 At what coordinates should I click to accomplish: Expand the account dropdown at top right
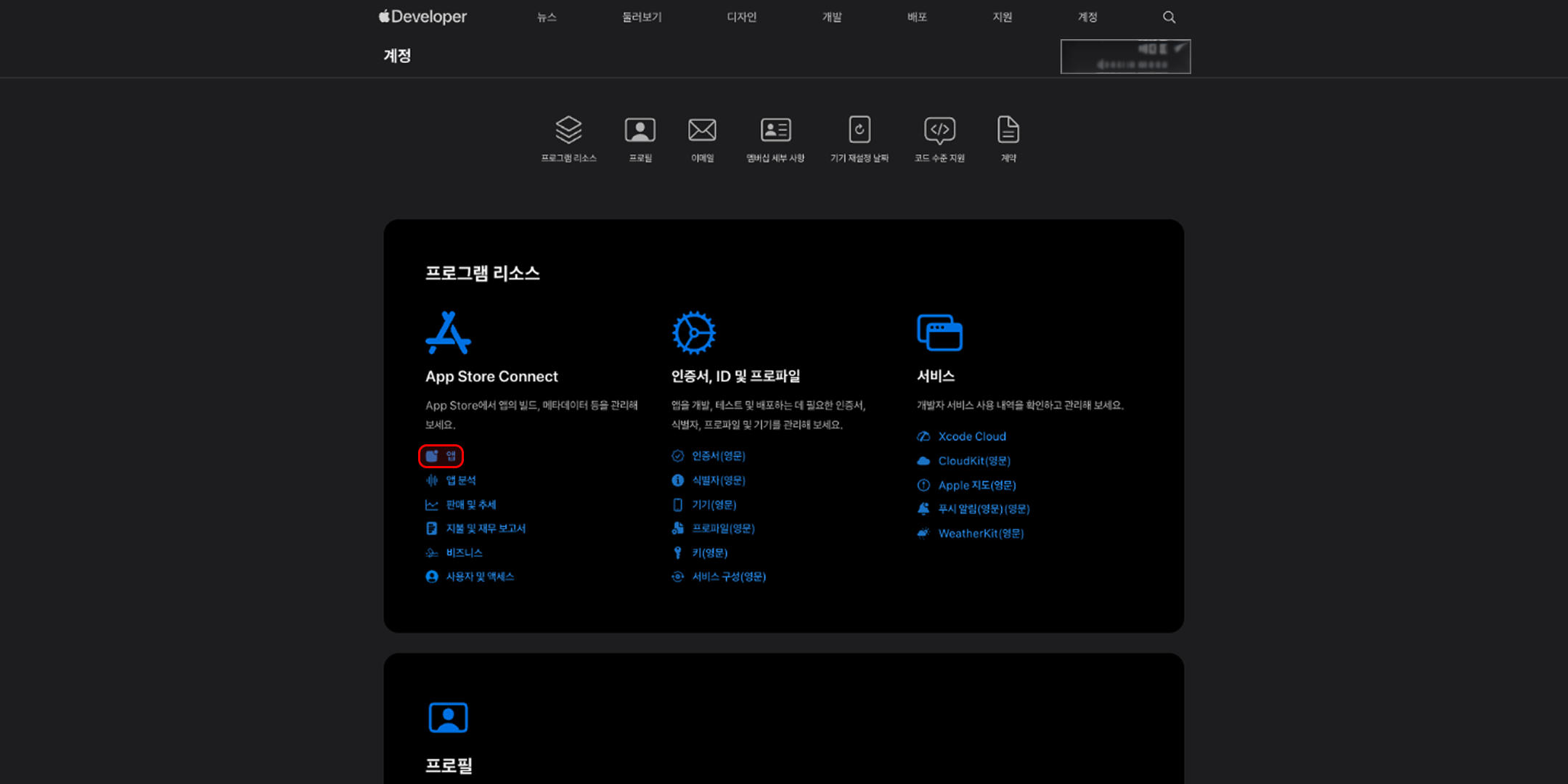[1125, 57]
